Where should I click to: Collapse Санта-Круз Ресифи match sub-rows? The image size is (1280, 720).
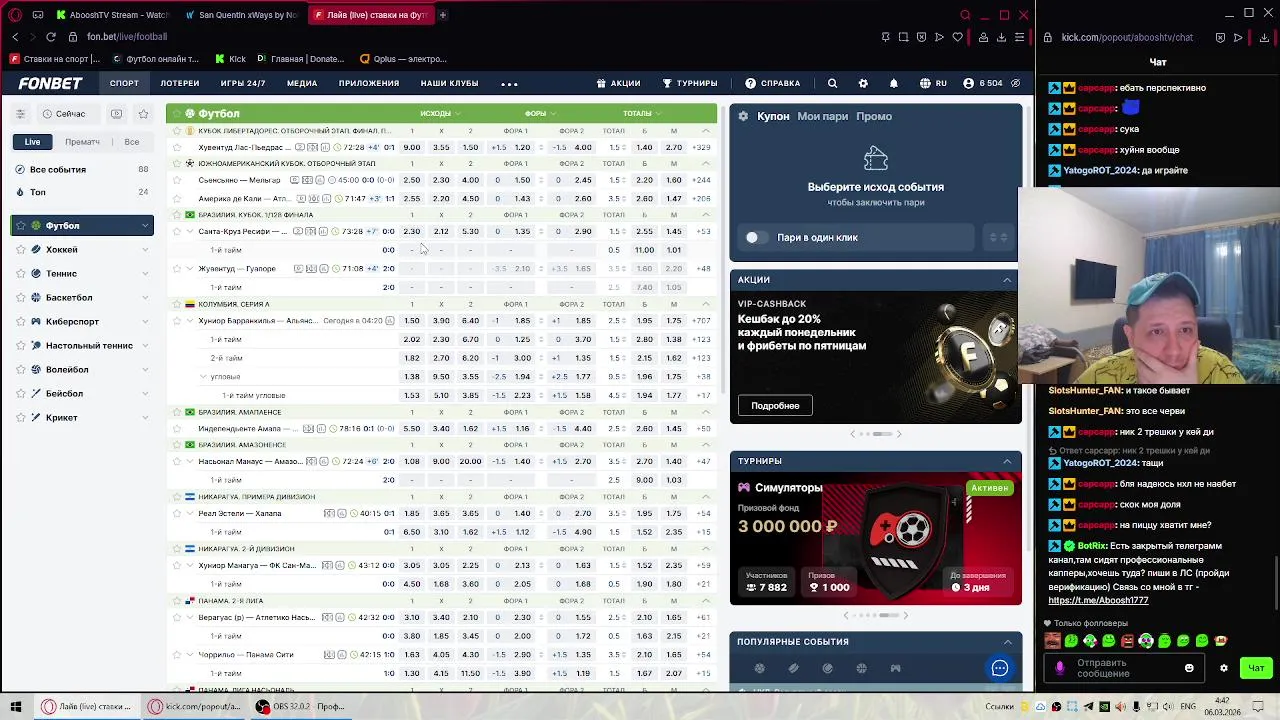(x=190, y=231)
